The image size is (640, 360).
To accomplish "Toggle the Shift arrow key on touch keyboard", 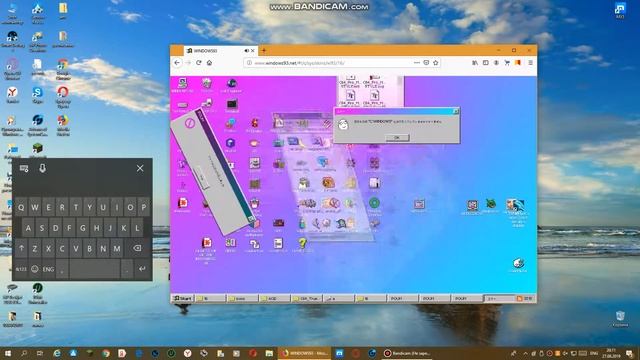I will coord(21,248).
